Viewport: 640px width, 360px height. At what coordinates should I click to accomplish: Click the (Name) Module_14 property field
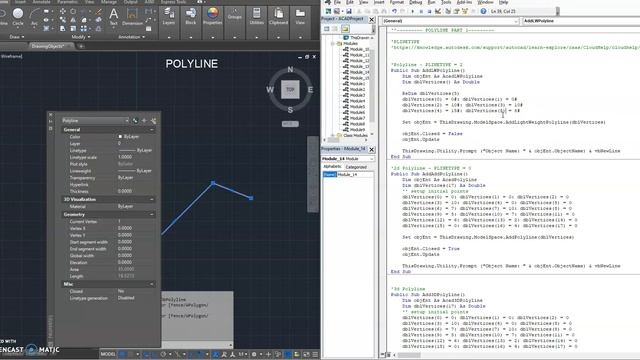347,175
